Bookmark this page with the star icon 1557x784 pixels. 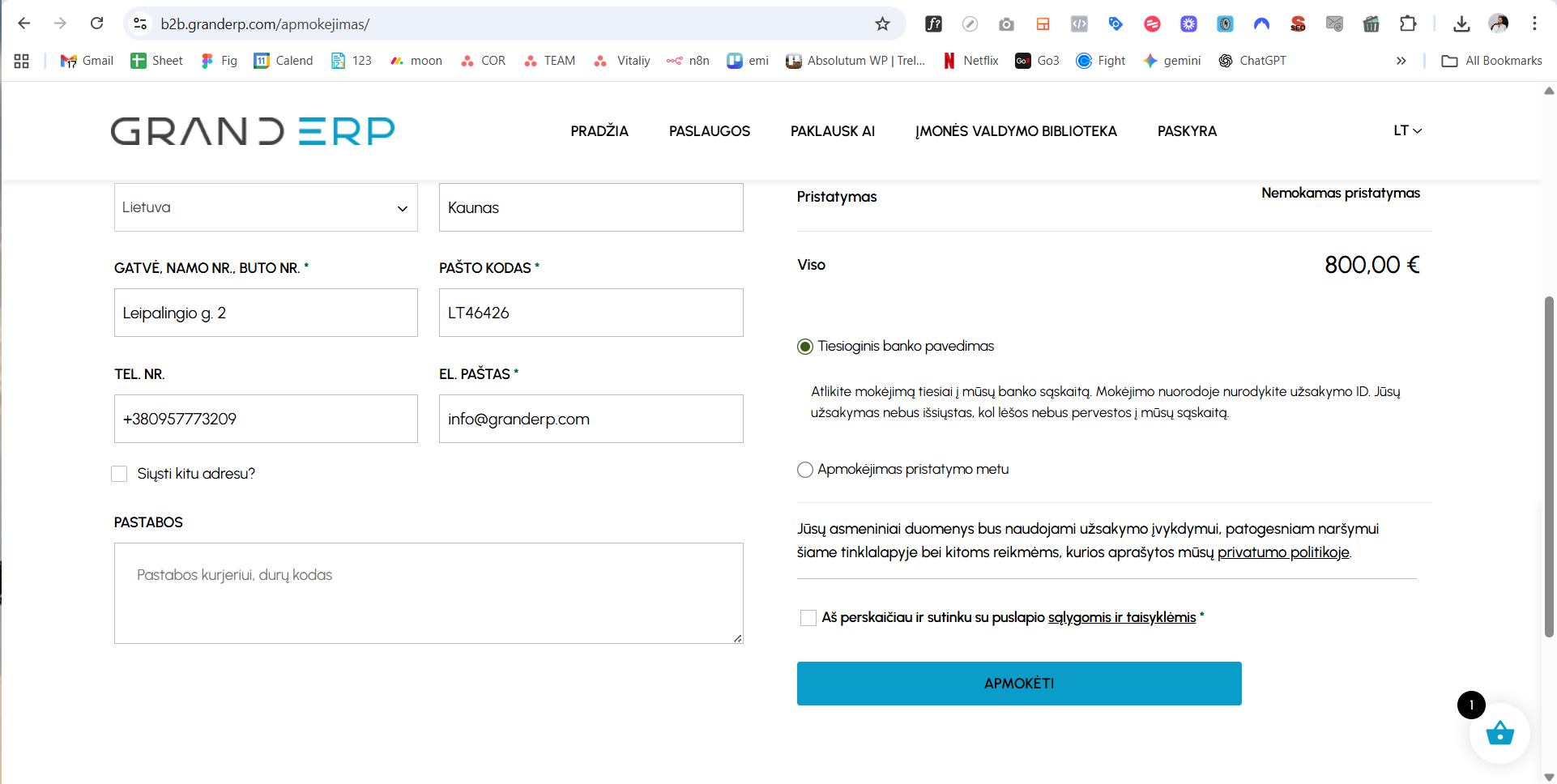click(x=882, y=24)
